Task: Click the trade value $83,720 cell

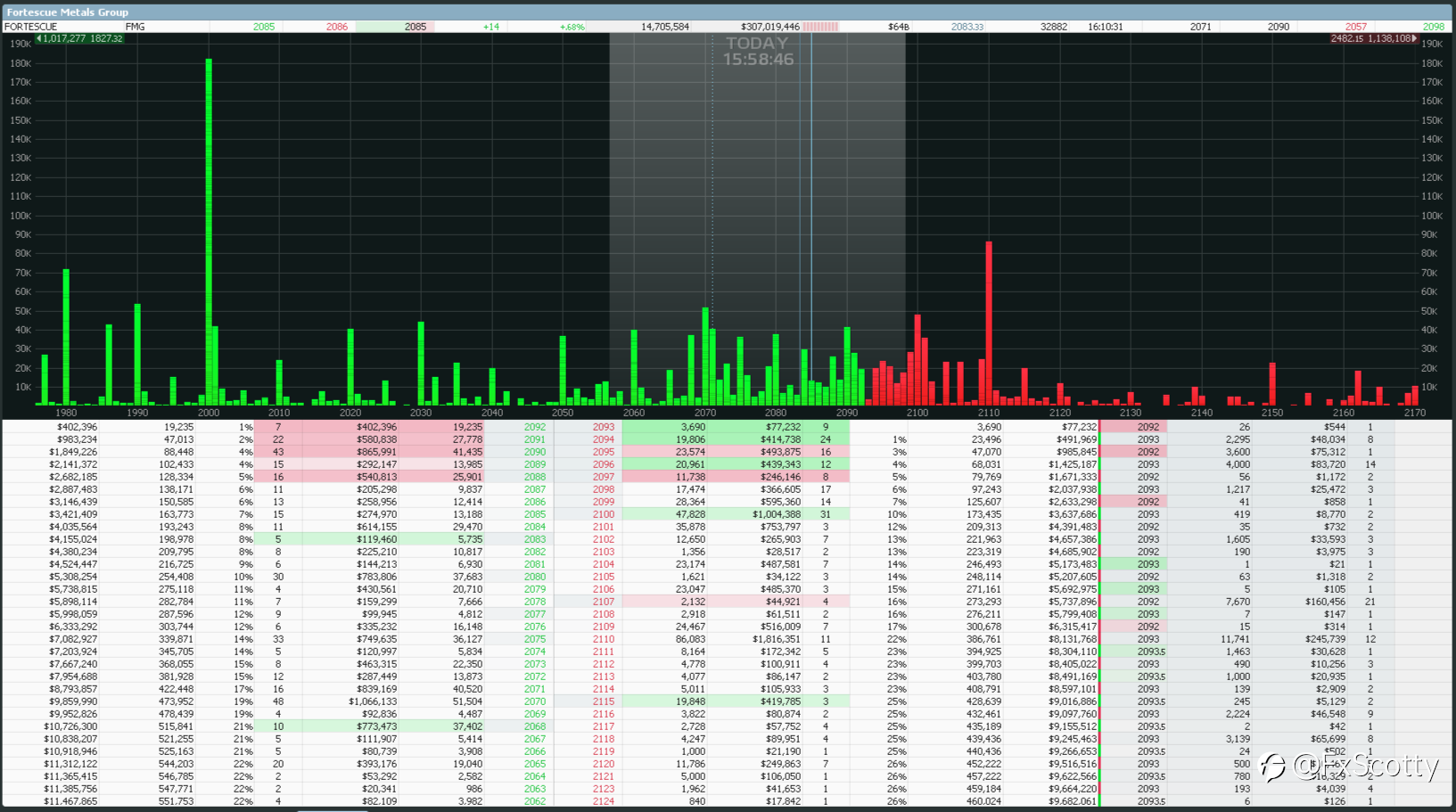Action: [x=1328, y=464]
